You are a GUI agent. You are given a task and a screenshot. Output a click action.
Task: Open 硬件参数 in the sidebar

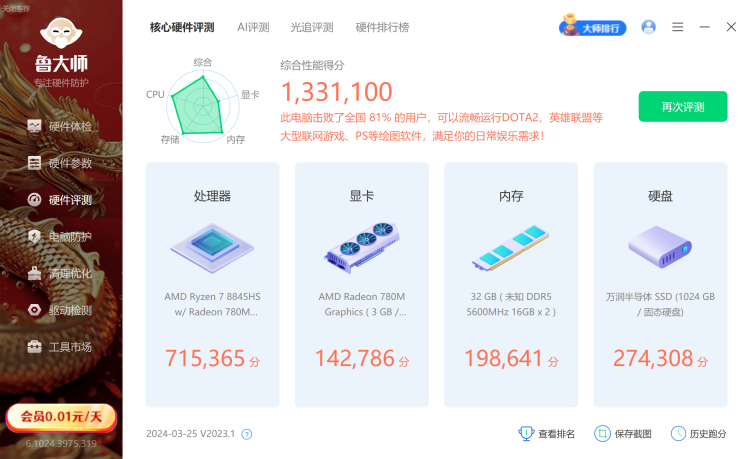click(60, 163)
